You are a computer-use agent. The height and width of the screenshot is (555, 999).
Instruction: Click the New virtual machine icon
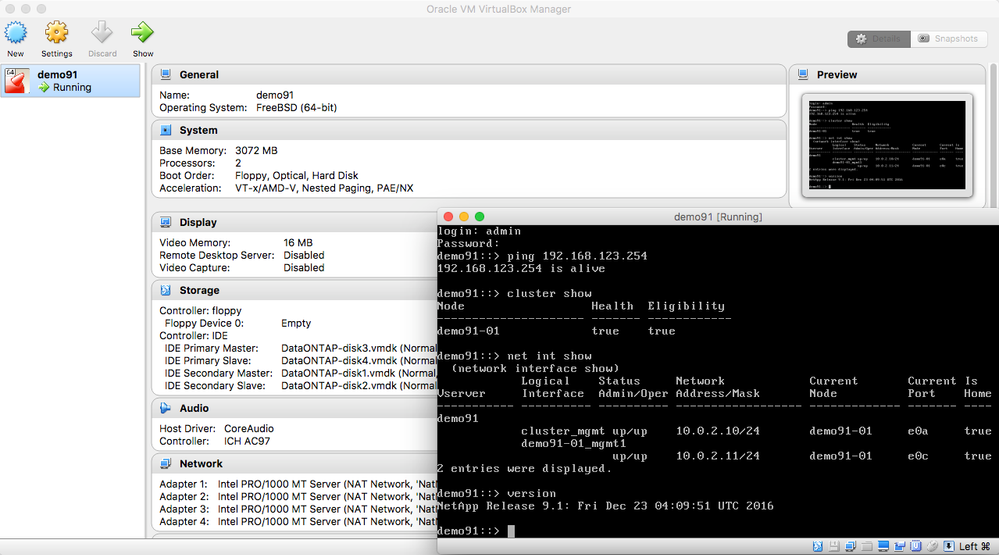[x=15, y=33]
